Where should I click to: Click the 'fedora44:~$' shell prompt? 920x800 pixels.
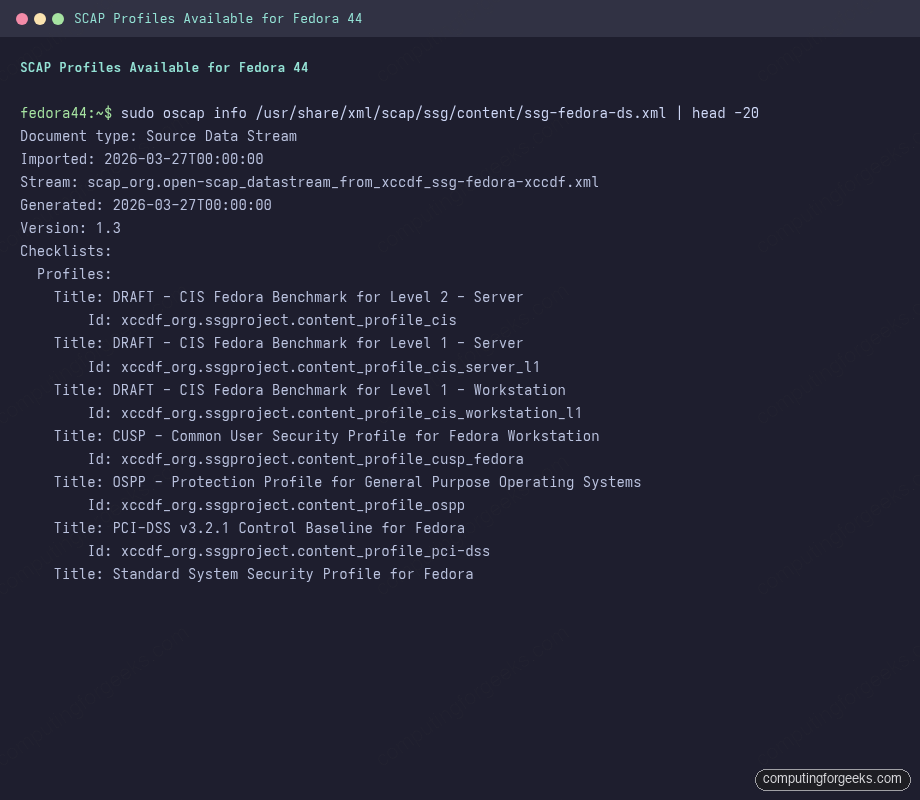pyautogui.click(x=66, y=113)
